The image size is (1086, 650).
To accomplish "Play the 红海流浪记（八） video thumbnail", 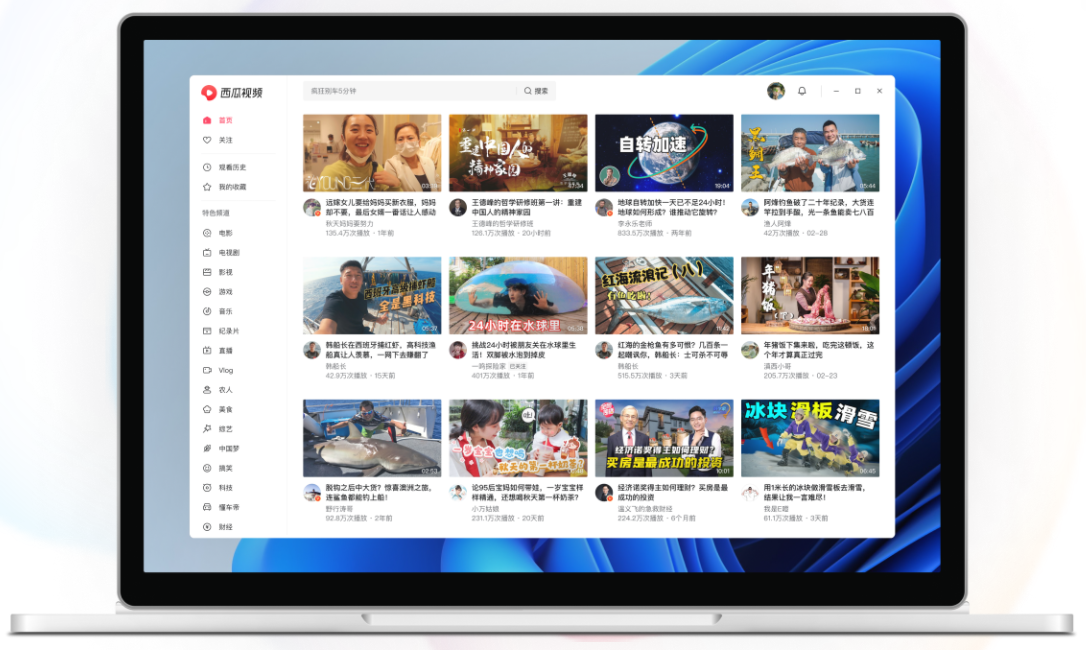I will point(664,296).
